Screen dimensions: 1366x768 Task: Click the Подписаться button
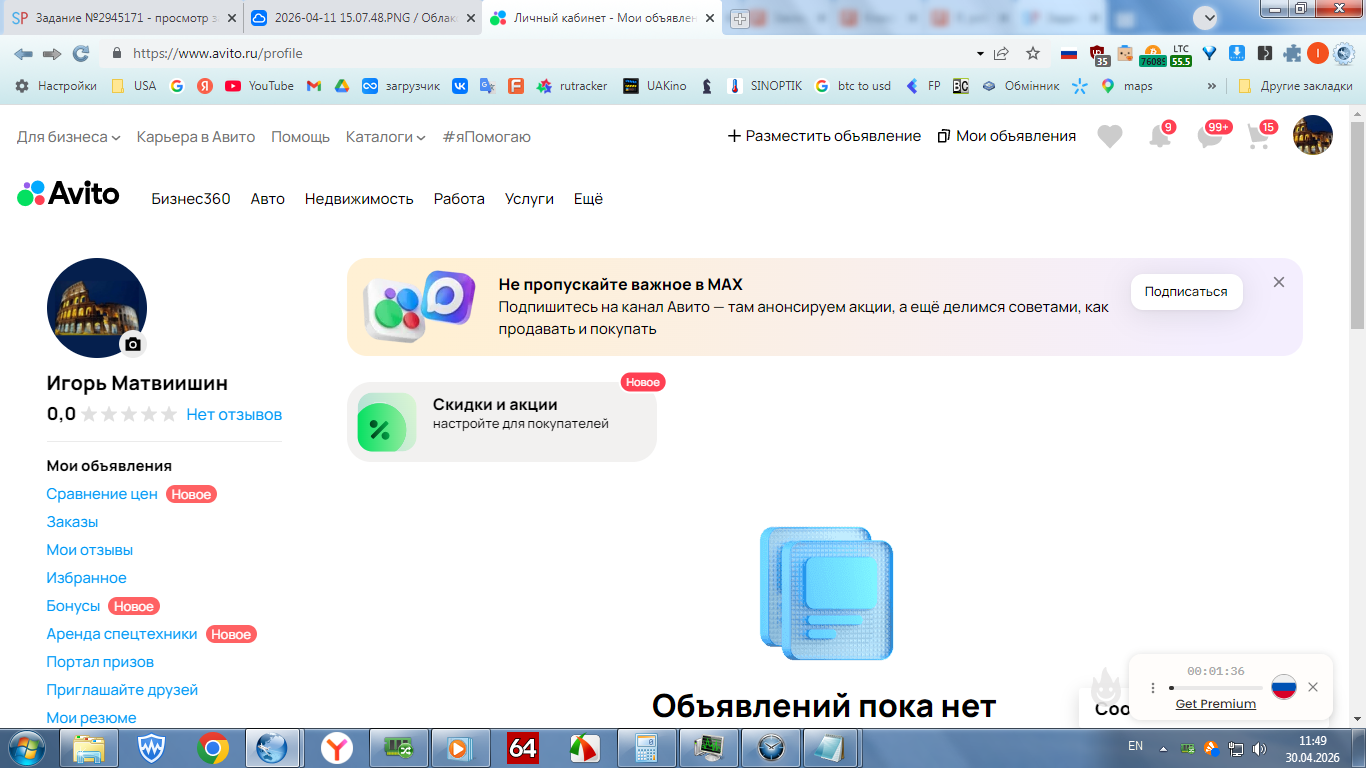pos(1186,292)
